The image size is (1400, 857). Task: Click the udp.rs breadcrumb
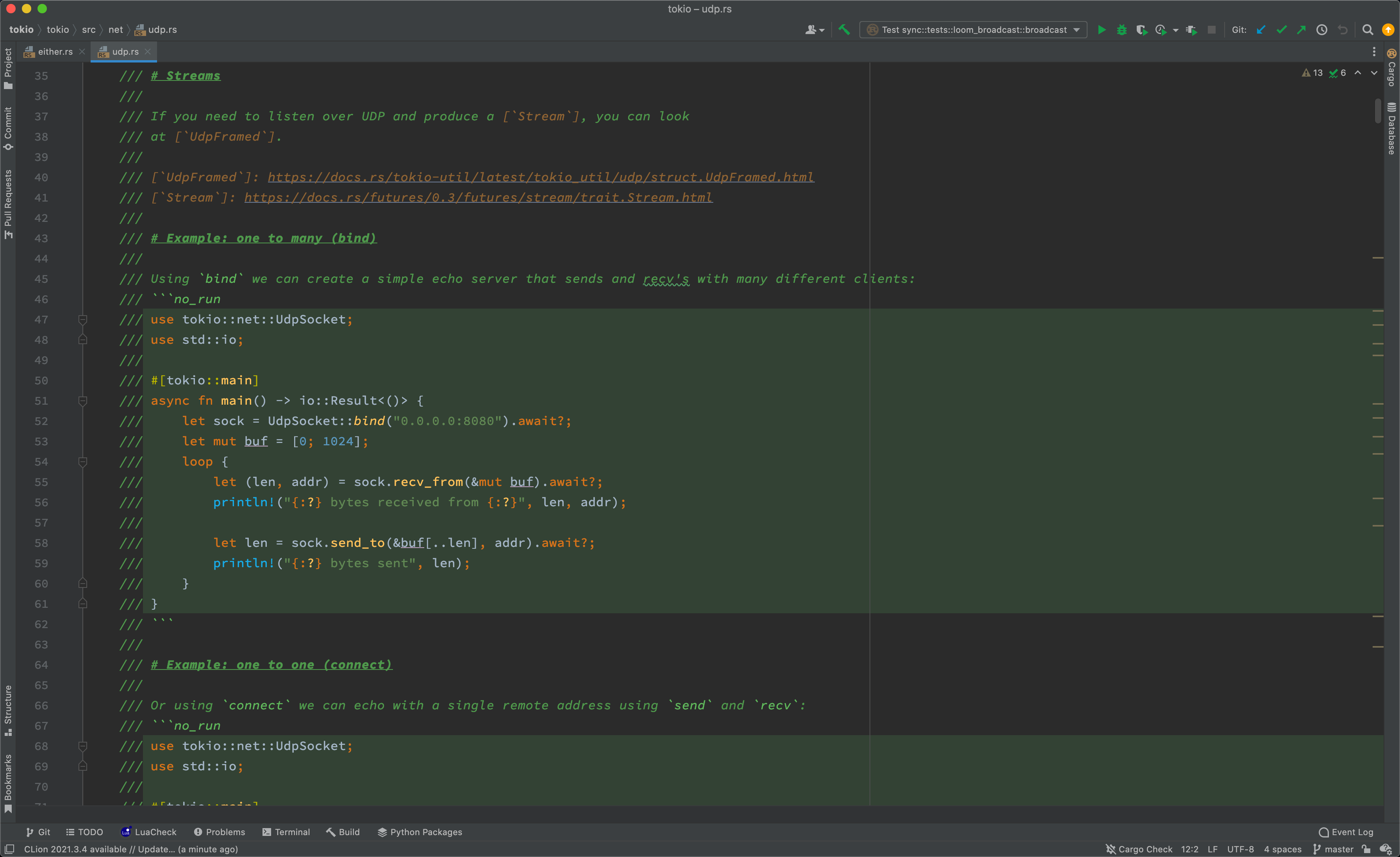tap(156, 30)
